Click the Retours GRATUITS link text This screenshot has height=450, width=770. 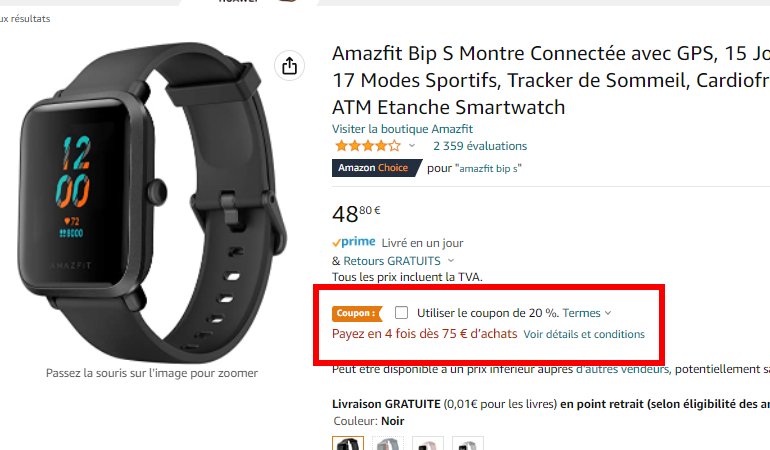(392, 261)
